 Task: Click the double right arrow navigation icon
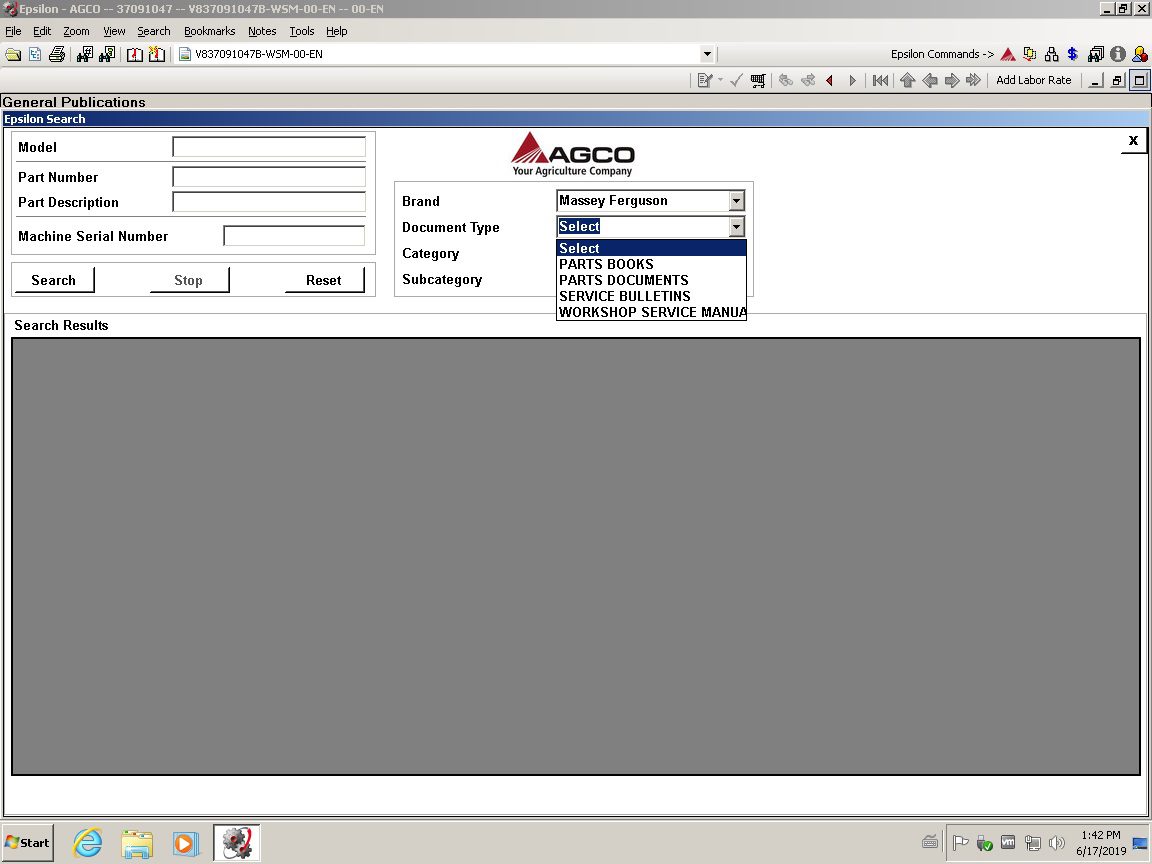[973, 80]
